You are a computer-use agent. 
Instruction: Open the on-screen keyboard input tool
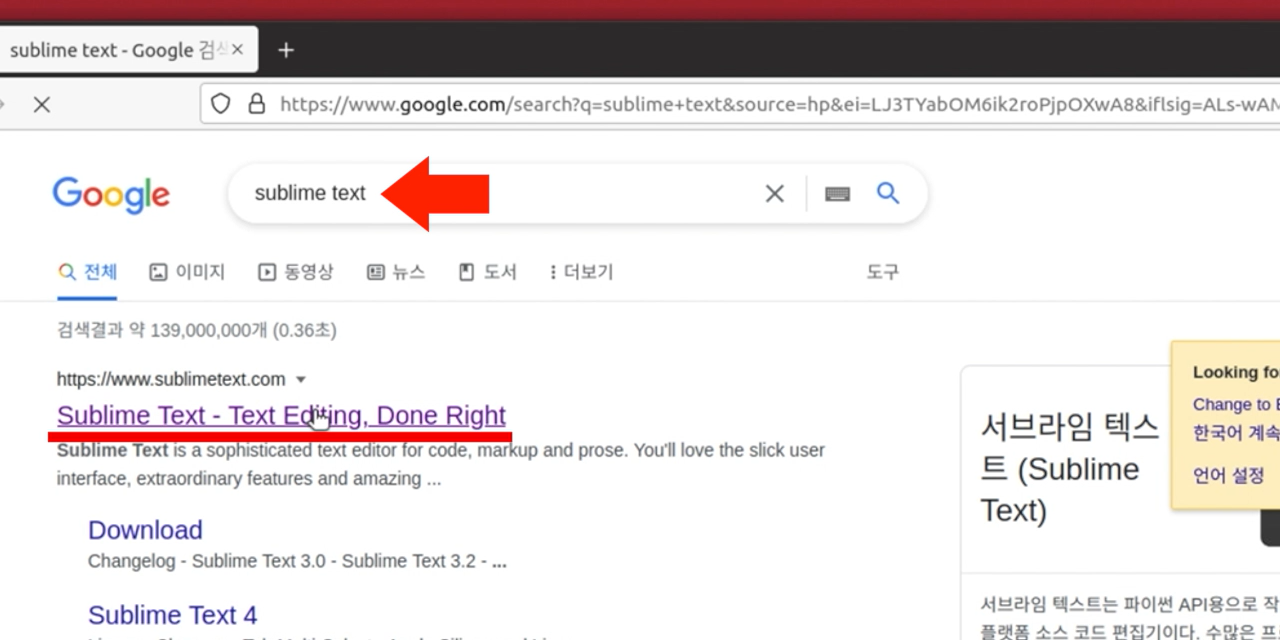tap(838, 194)
